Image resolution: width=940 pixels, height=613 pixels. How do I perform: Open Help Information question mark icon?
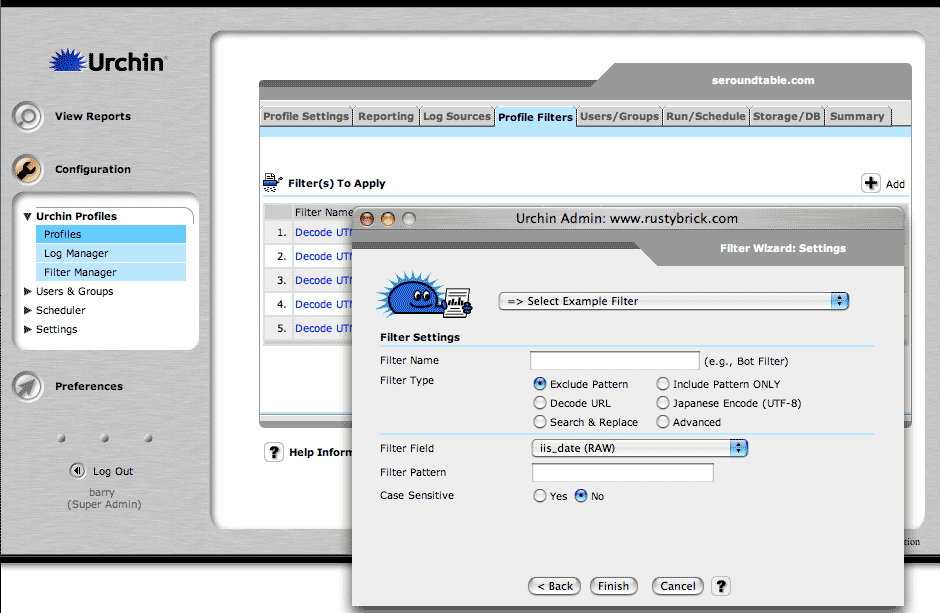point(274,452)
